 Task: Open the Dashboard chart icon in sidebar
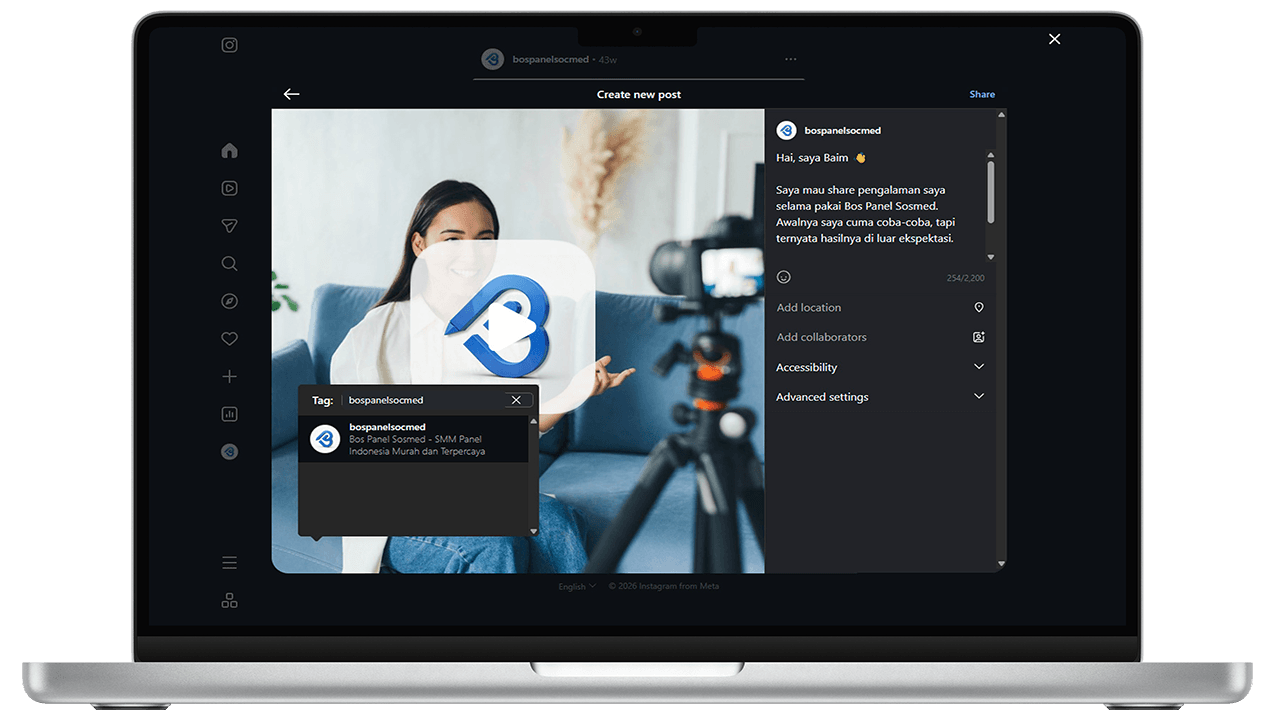coord(229,414)
